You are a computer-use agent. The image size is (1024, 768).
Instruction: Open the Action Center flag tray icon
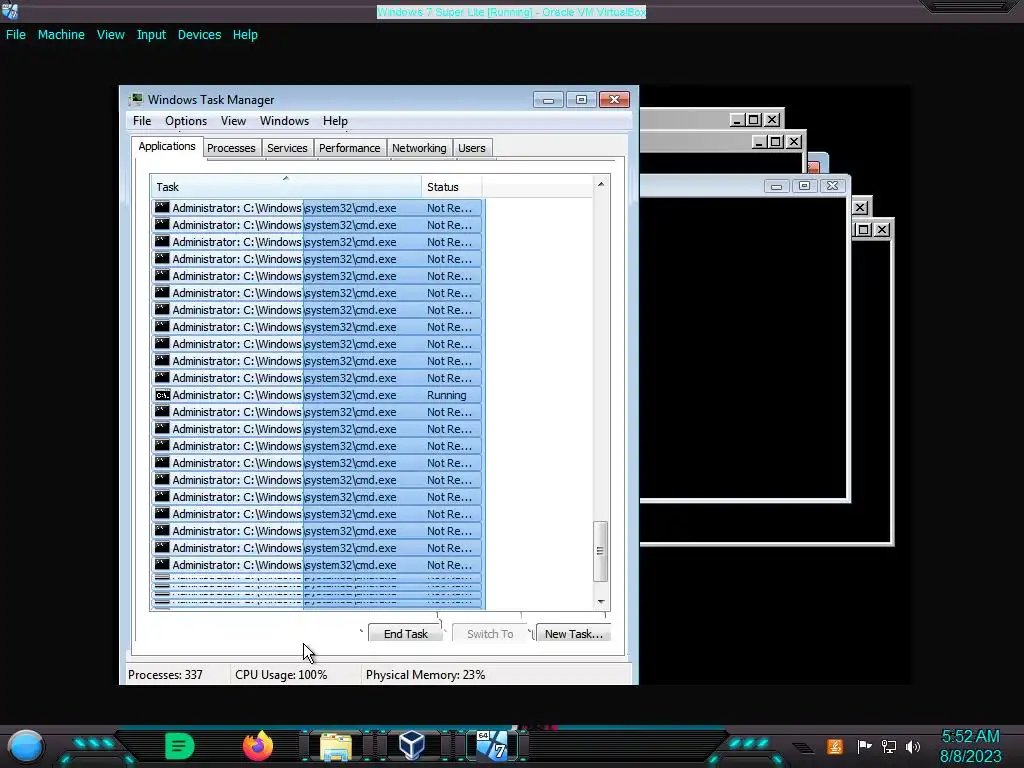(x=864, y=746)
